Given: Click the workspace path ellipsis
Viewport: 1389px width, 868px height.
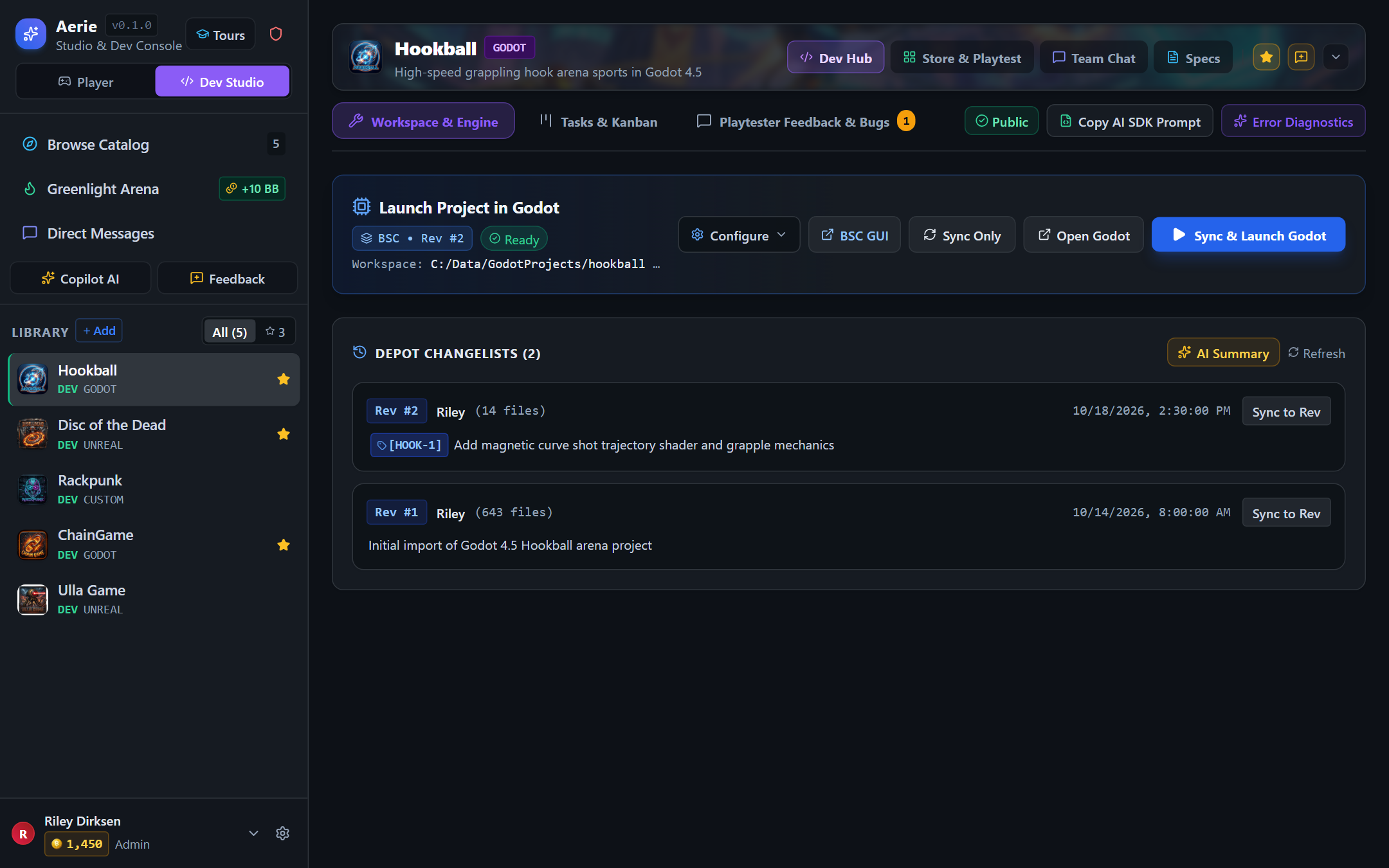Looking at the screenshot, I should 656,264.
